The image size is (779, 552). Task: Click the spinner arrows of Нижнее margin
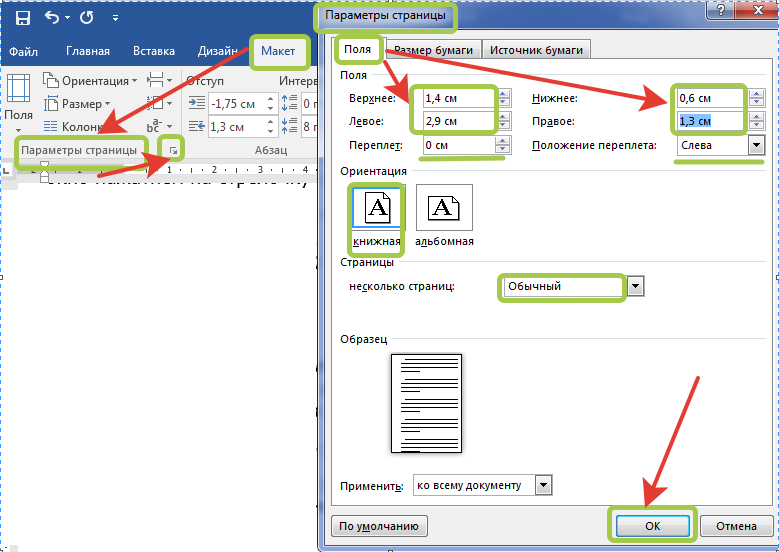coord(757,98)
